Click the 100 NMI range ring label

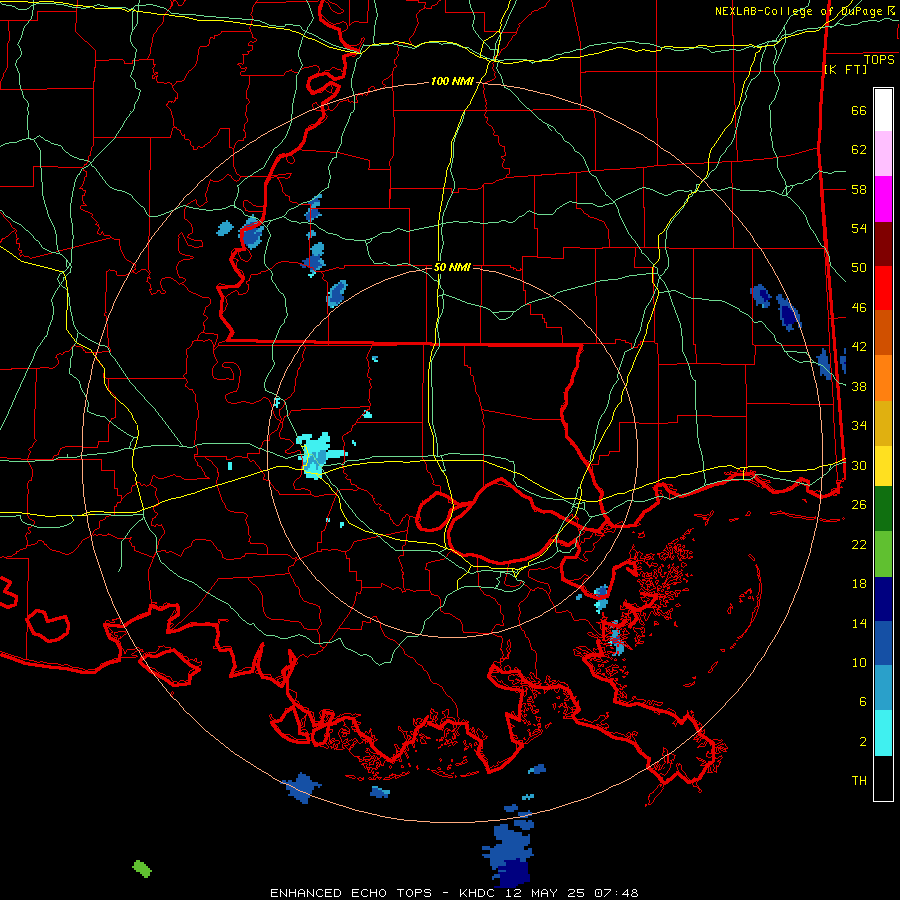pos(452,82)
